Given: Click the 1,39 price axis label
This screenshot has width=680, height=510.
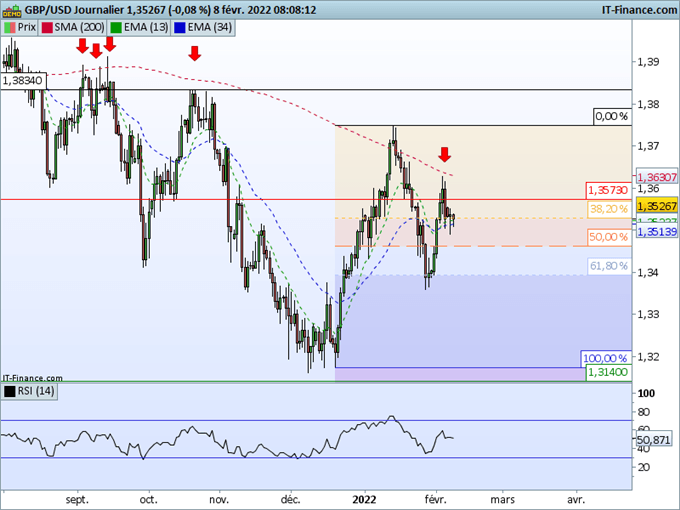Looking at the screenshot, I should tap(647, 62).
